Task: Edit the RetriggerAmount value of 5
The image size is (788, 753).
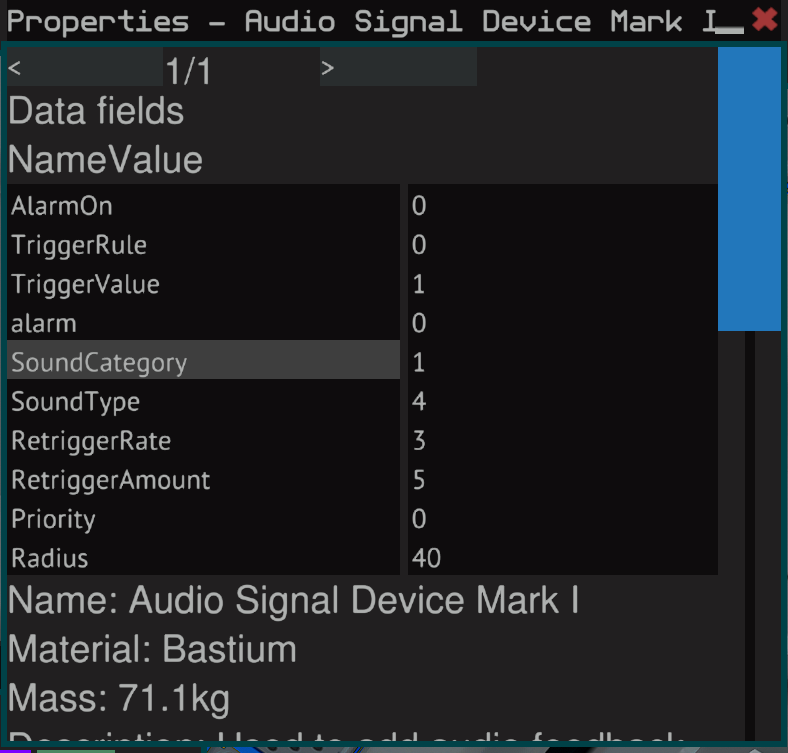Action: click(562, 480)
